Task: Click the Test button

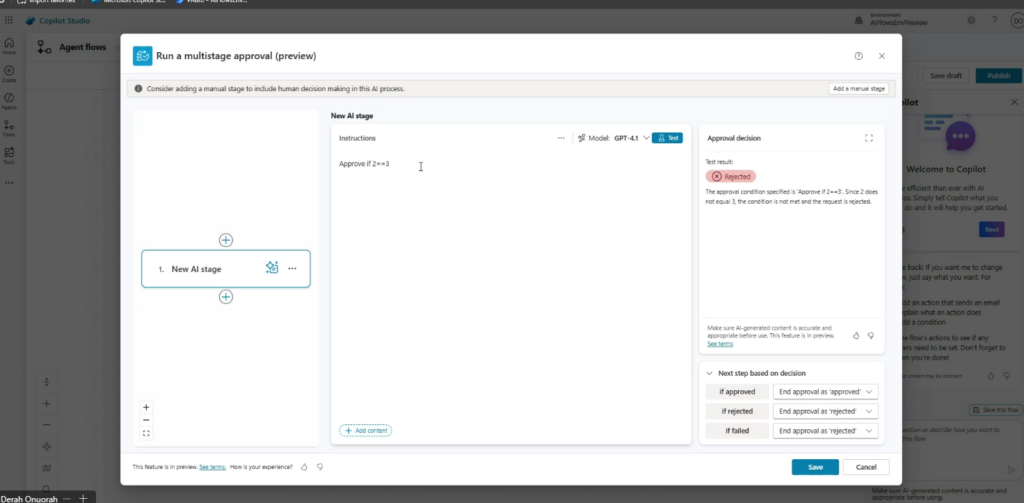Action: point(667,138)
